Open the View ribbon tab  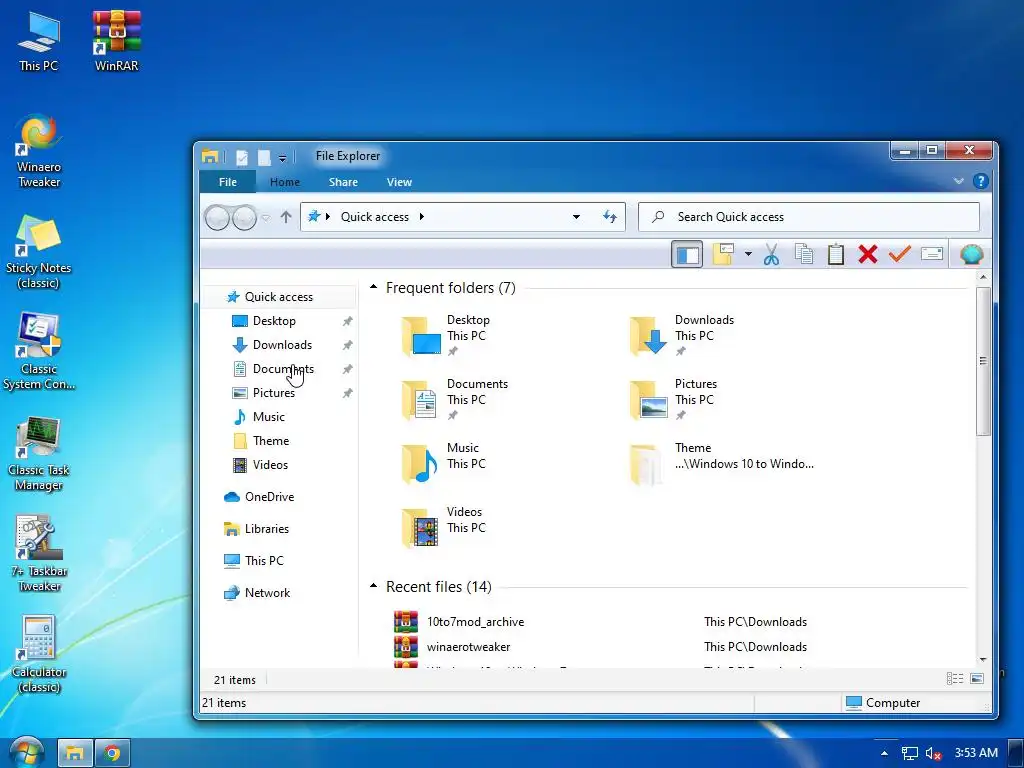399,182
